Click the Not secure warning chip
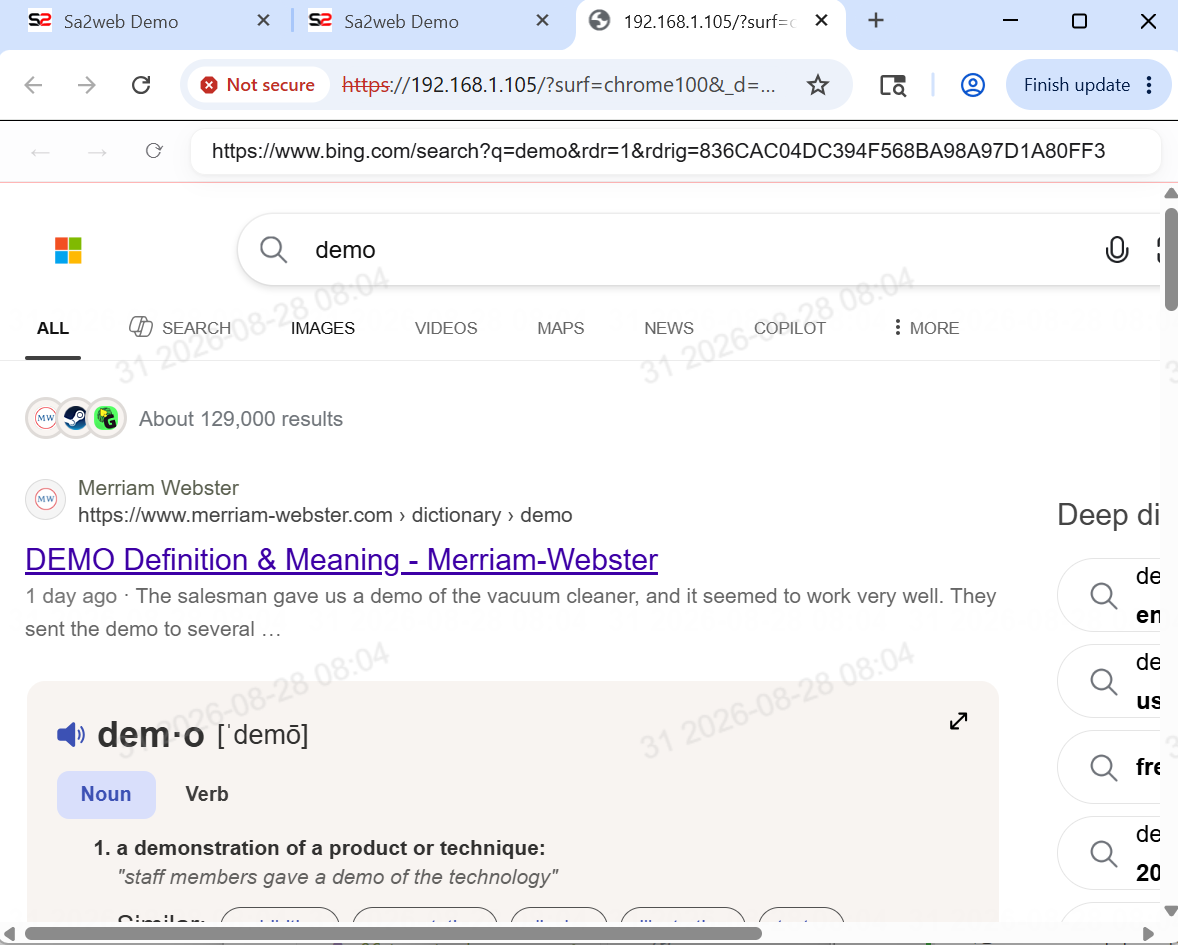 (x=258, y=85)
